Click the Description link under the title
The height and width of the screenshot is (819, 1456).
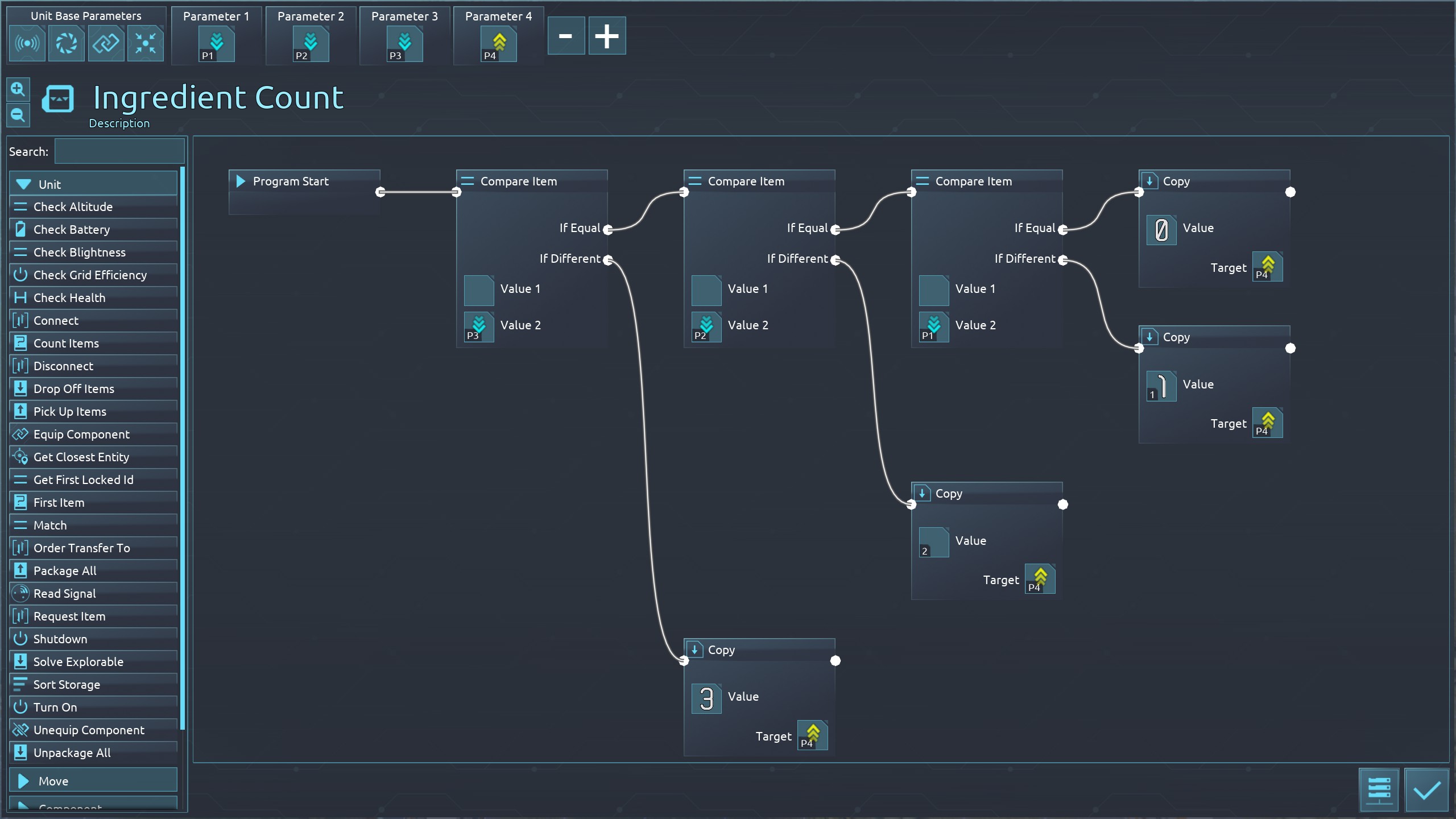[x=119, y=123]
